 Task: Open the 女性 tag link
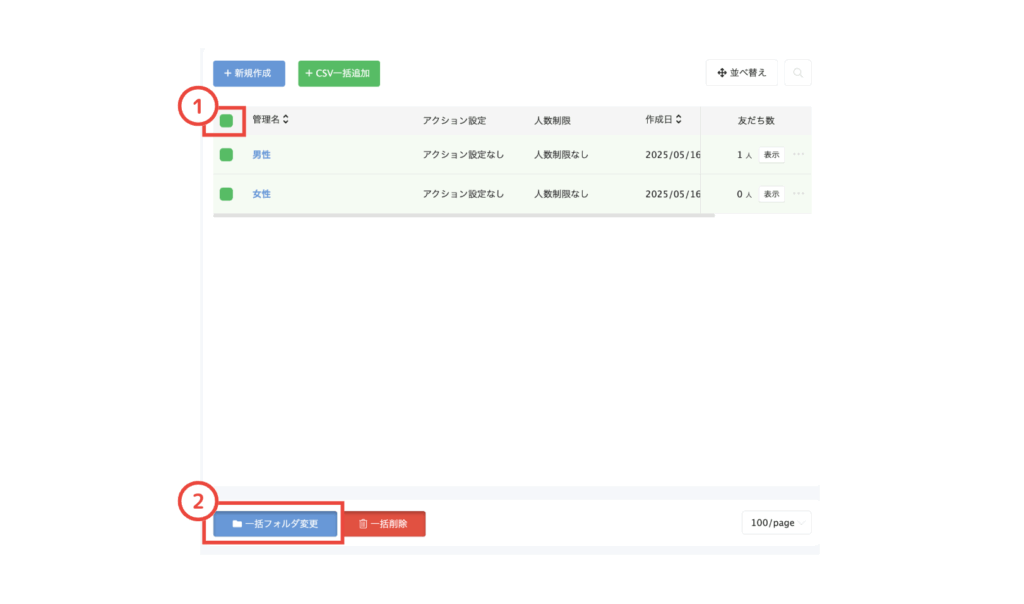(261, 194)
